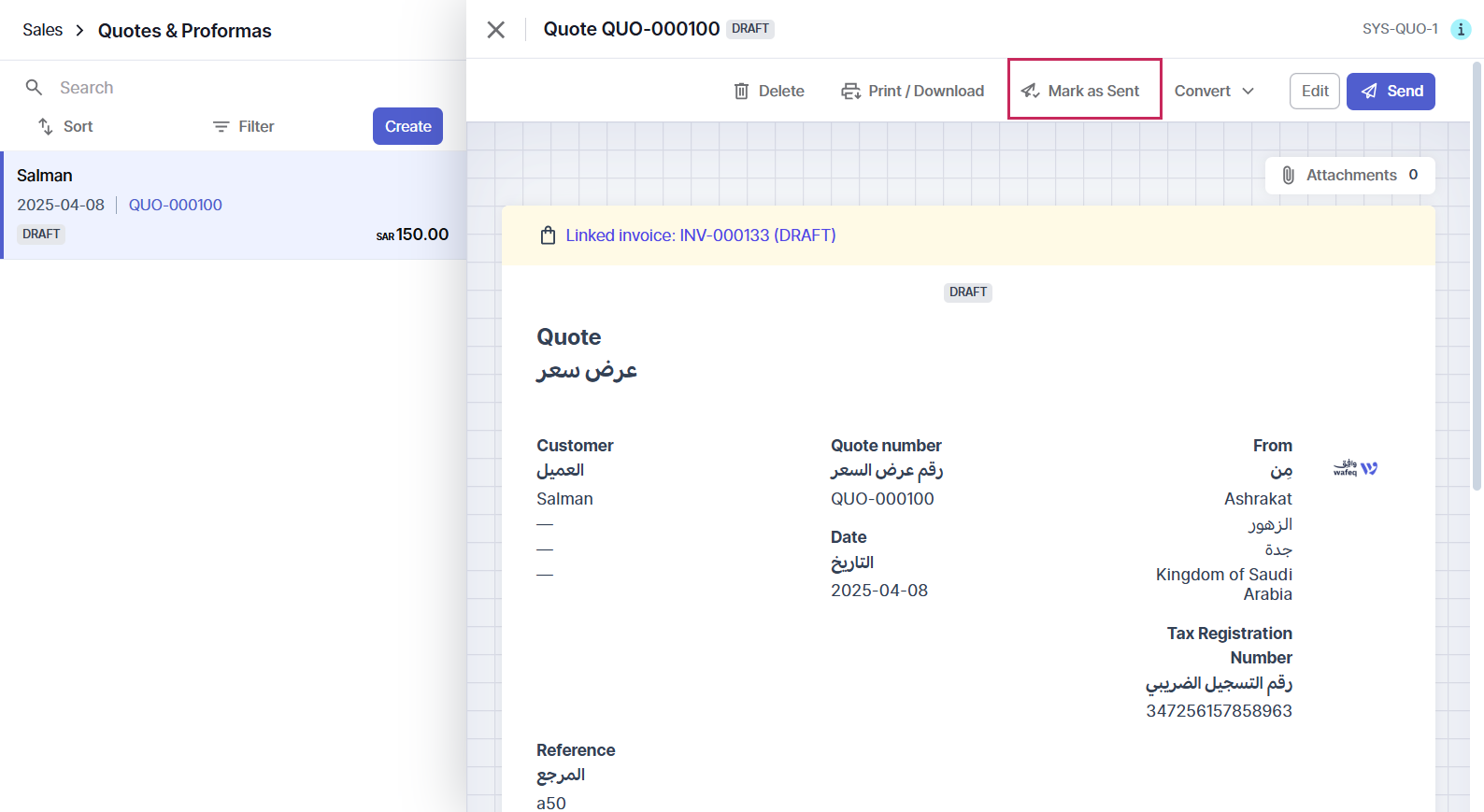Click the clipboard icon beside linked invoice
Image resolution: width=1484 pixels, height=812 pixels.
(549, 235)
